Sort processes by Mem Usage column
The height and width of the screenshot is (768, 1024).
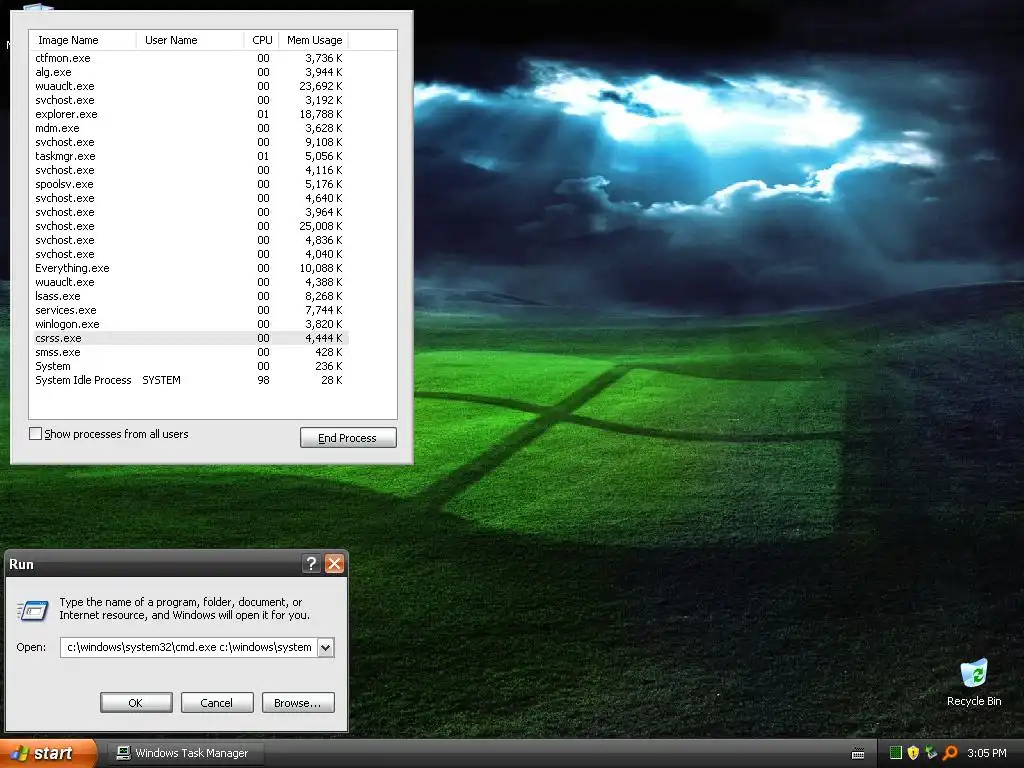[x=314, y=40]
